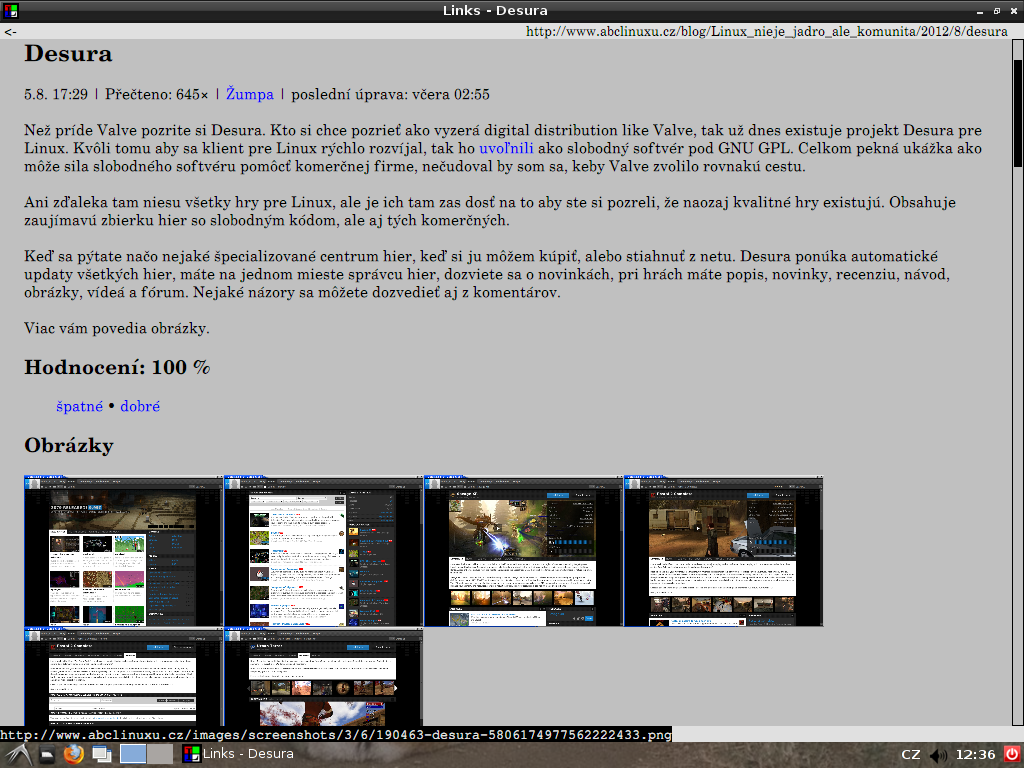
Task: Switch to the first (blue) workspace
Action: click(133, 754)
